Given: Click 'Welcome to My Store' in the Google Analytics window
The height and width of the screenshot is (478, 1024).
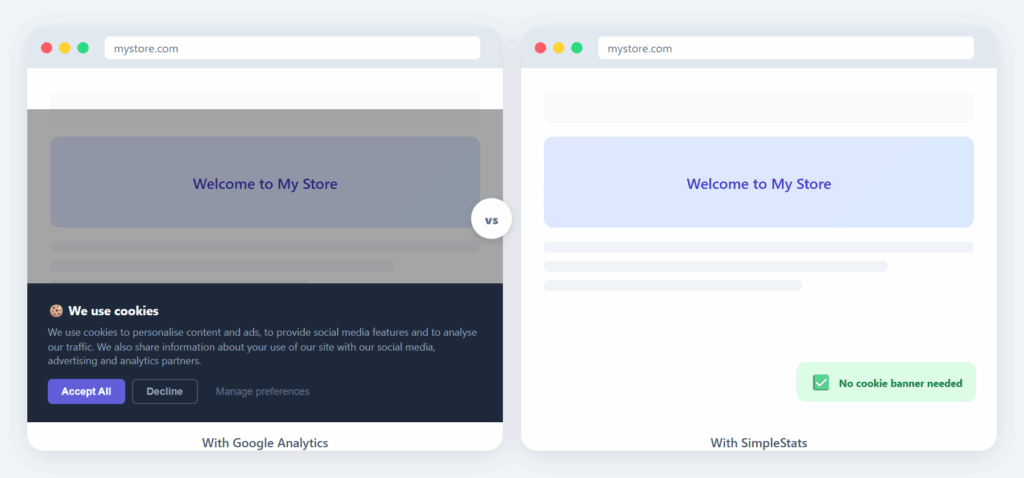Looking at the screenshot, I should 265,184.
